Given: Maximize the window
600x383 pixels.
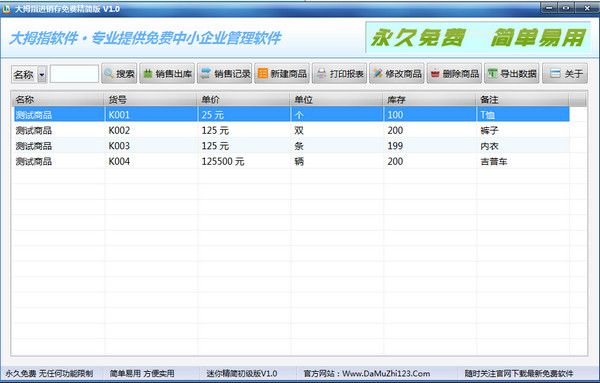Looking at the screenshot, I should [x=566, y=8].
